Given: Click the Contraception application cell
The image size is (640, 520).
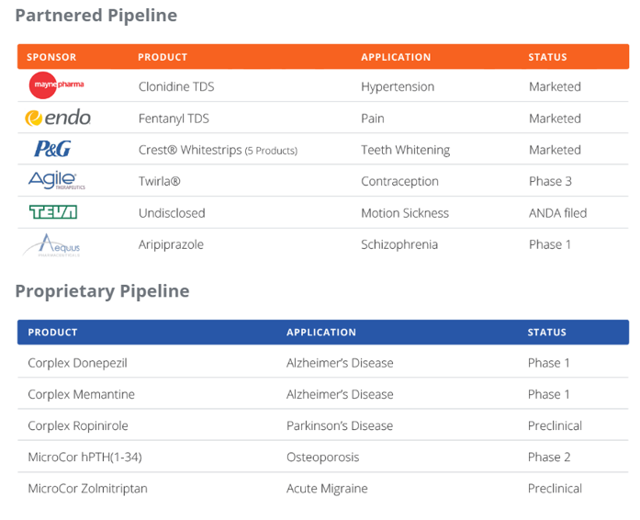Looking at the screenshot, I should 400,181.
